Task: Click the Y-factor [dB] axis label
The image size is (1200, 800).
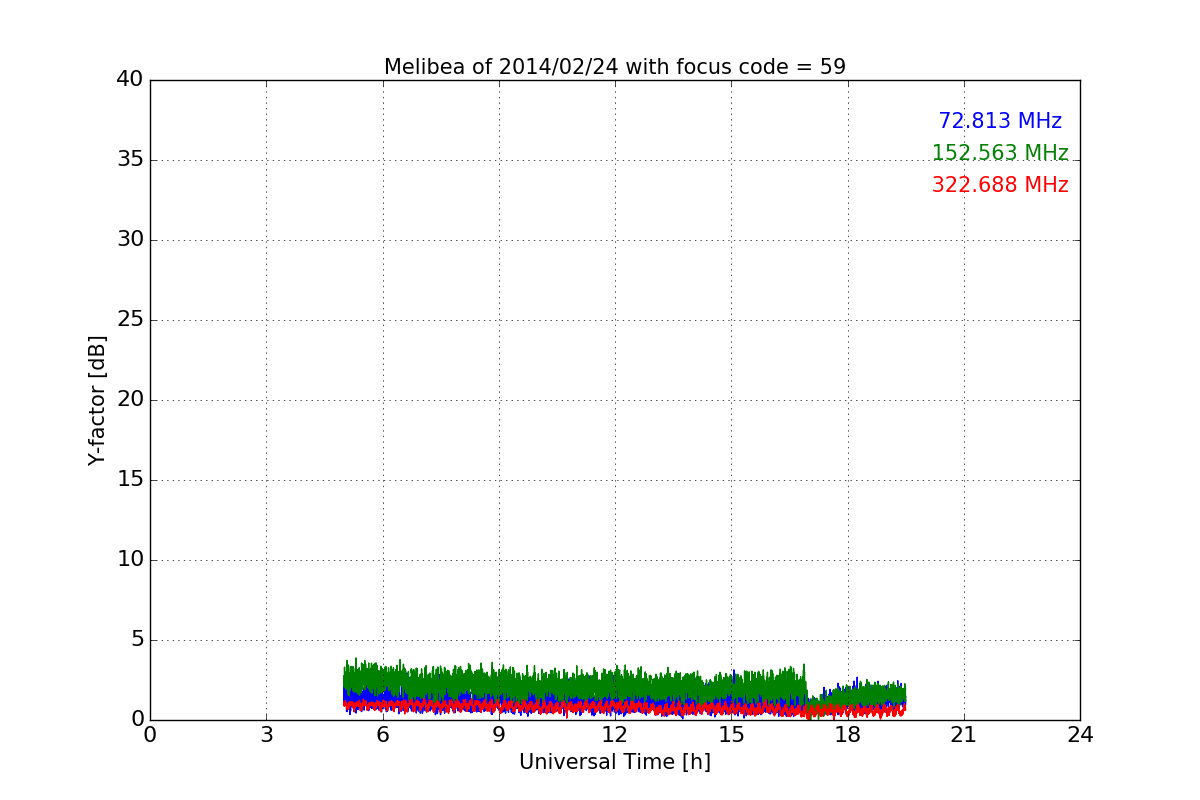Action: point(97,400)
